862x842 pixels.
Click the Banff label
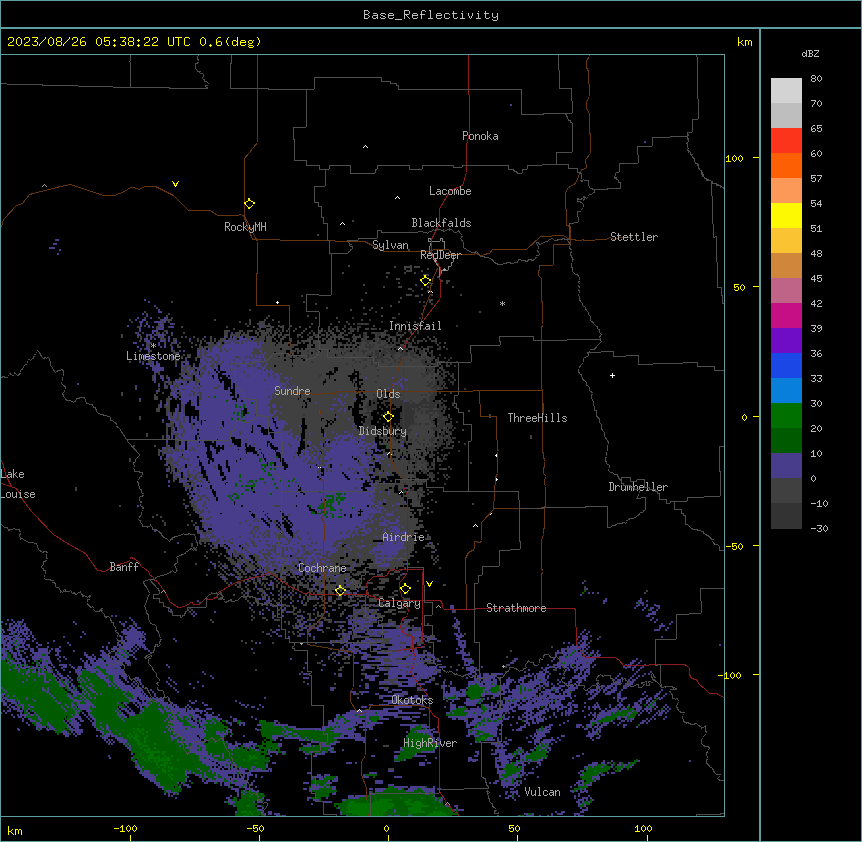[124, 567]
